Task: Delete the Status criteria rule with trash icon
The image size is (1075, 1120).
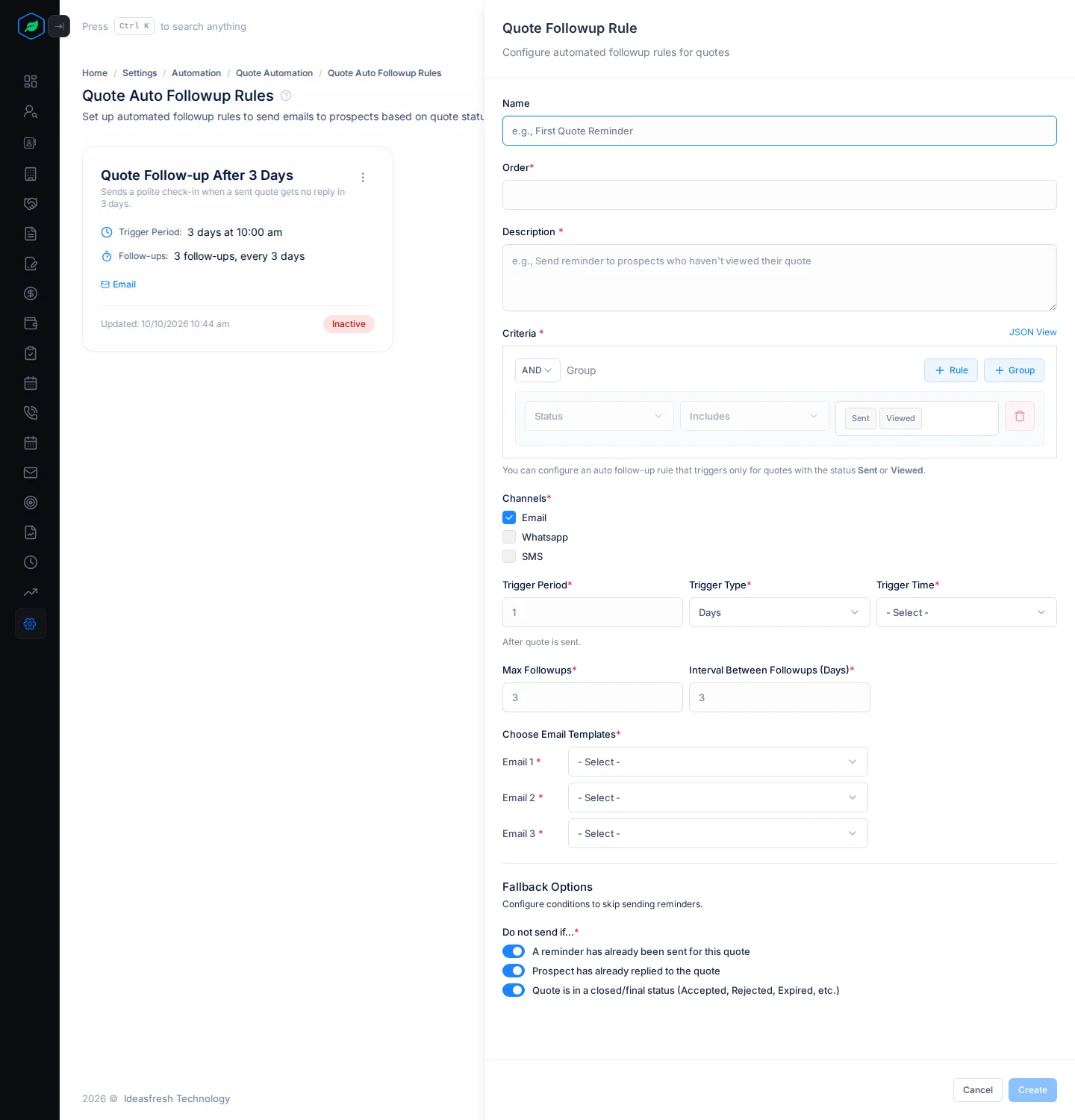Action: [x=1020, y=416]
